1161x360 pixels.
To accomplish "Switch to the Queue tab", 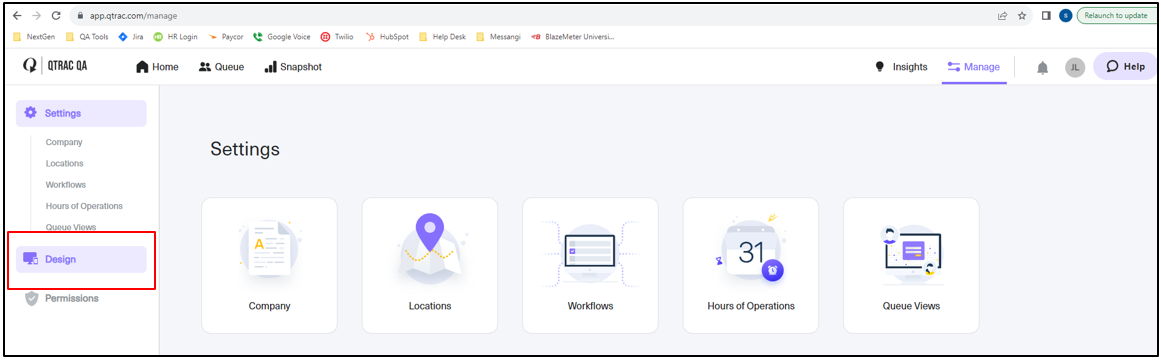I will pyautogui.click(x=221, y=67).
